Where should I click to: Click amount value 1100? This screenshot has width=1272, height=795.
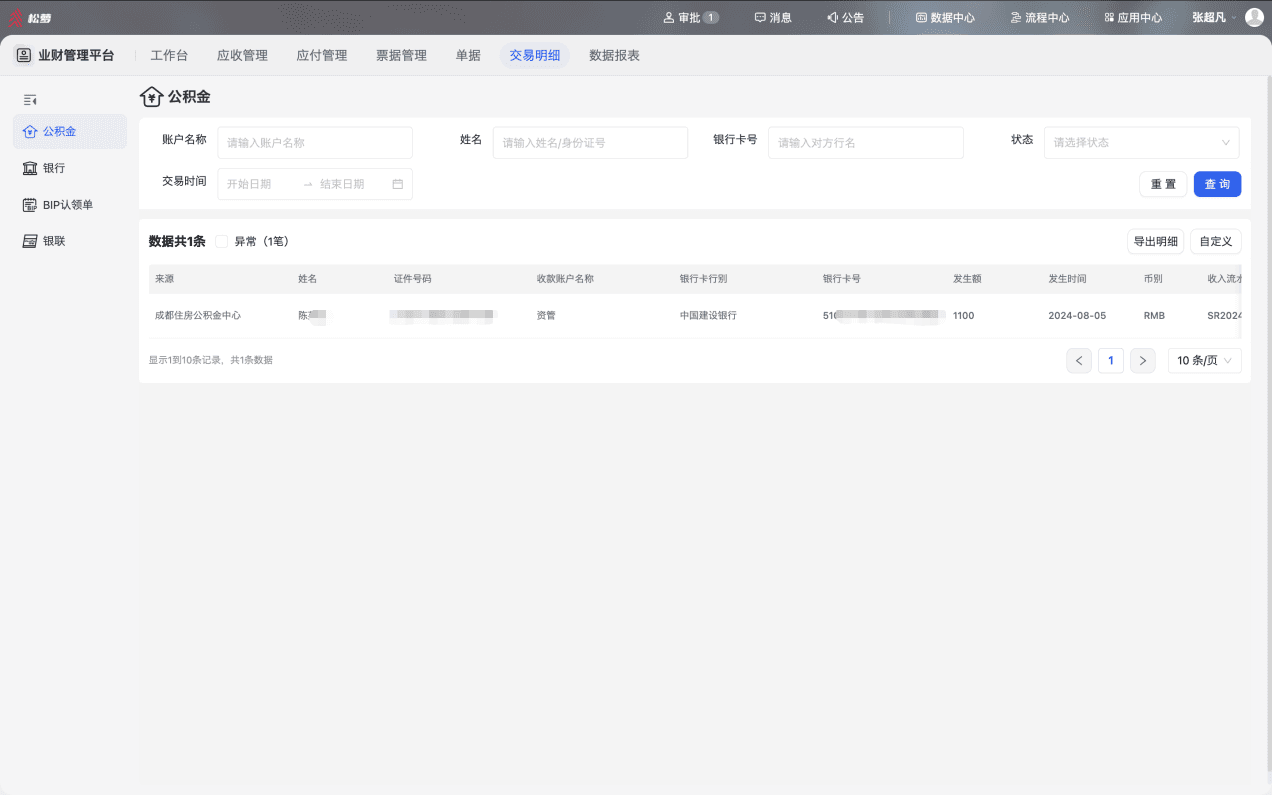(x=963, y=315)
